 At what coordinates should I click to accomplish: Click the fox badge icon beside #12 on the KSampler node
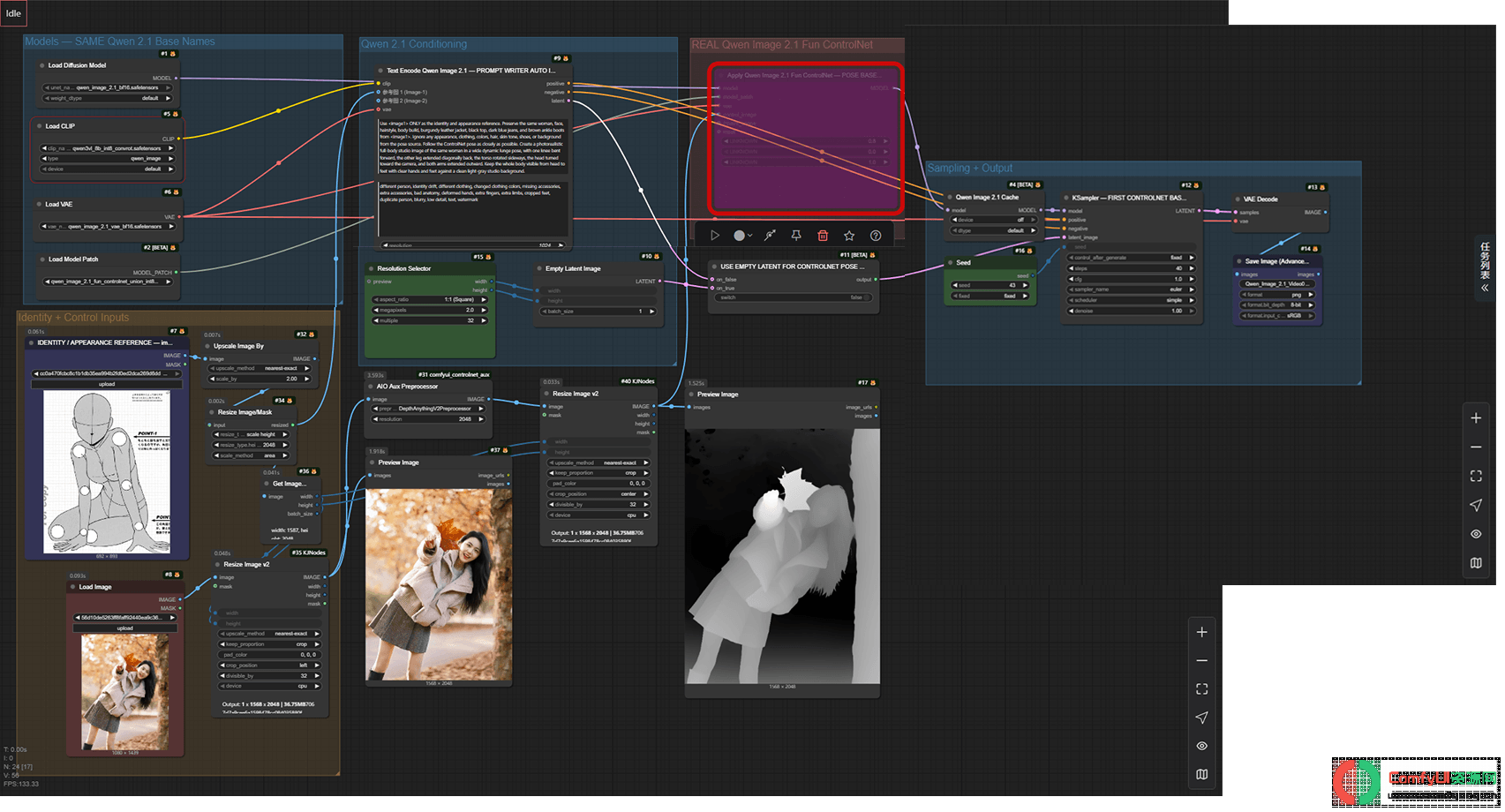click(x=1198, y=185)
